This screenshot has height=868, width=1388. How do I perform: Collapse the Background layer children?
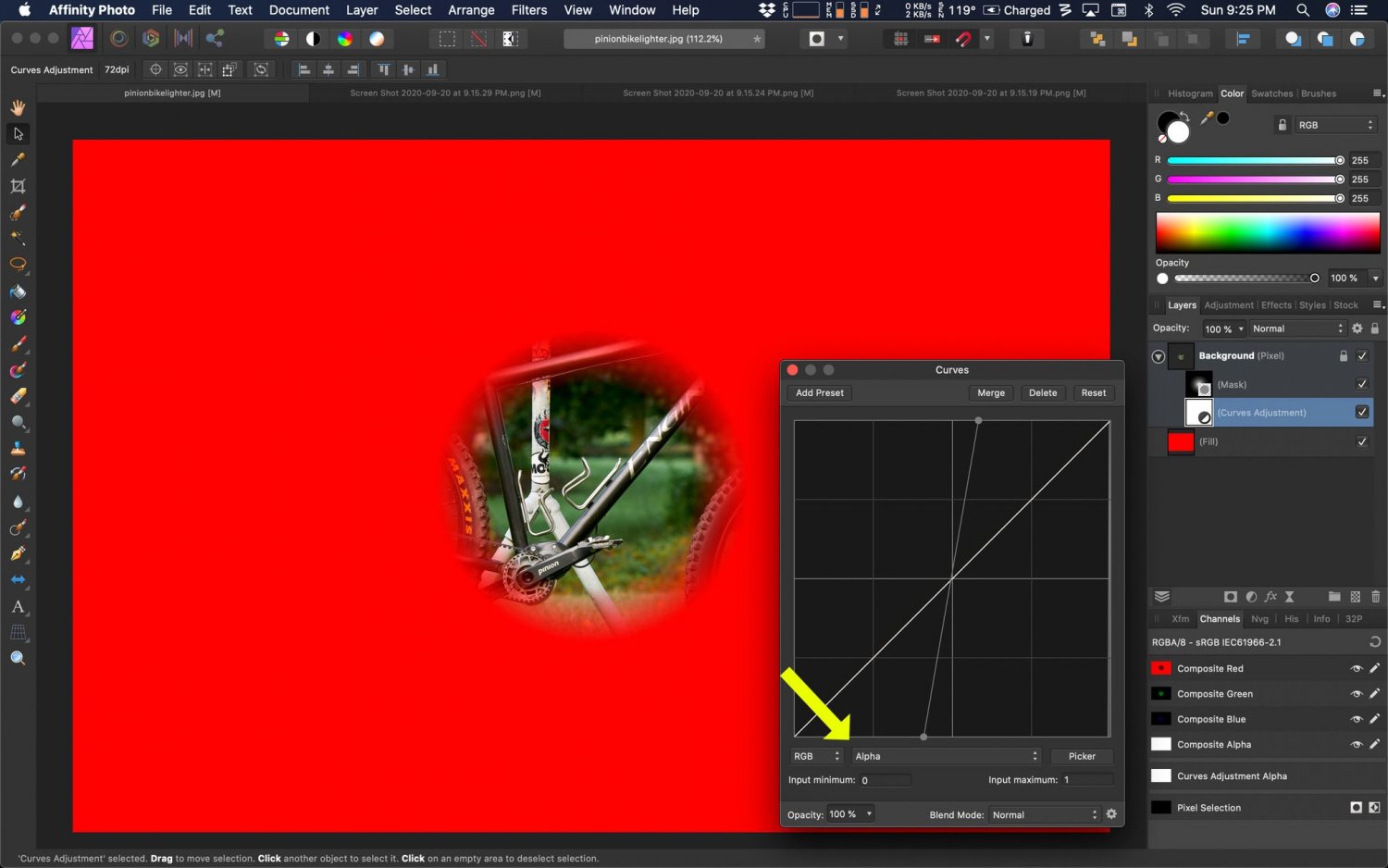pos(1159,355)
